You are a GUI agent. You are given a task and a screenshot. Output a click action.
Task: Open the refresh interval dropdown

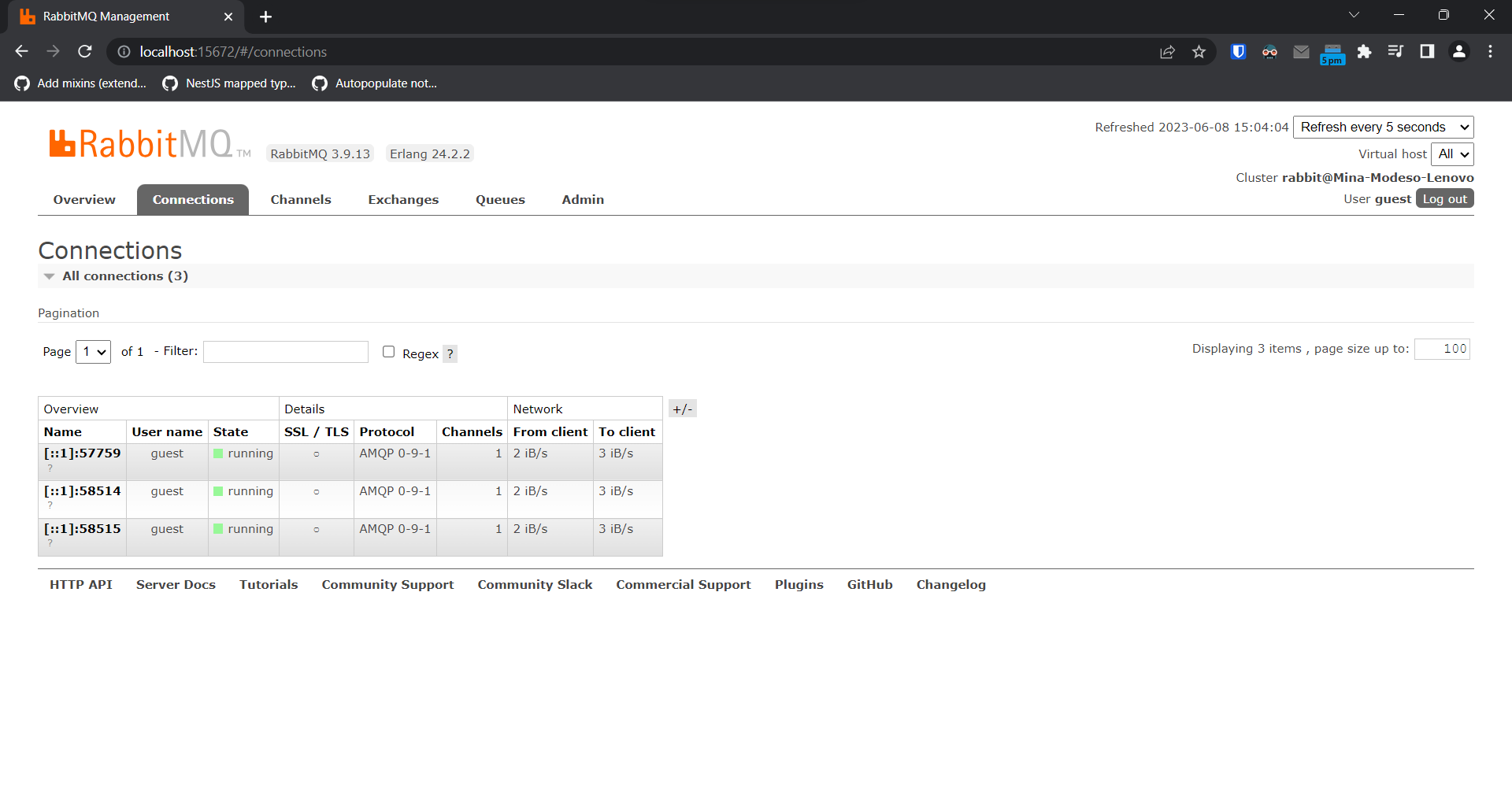pos(1383,127)
